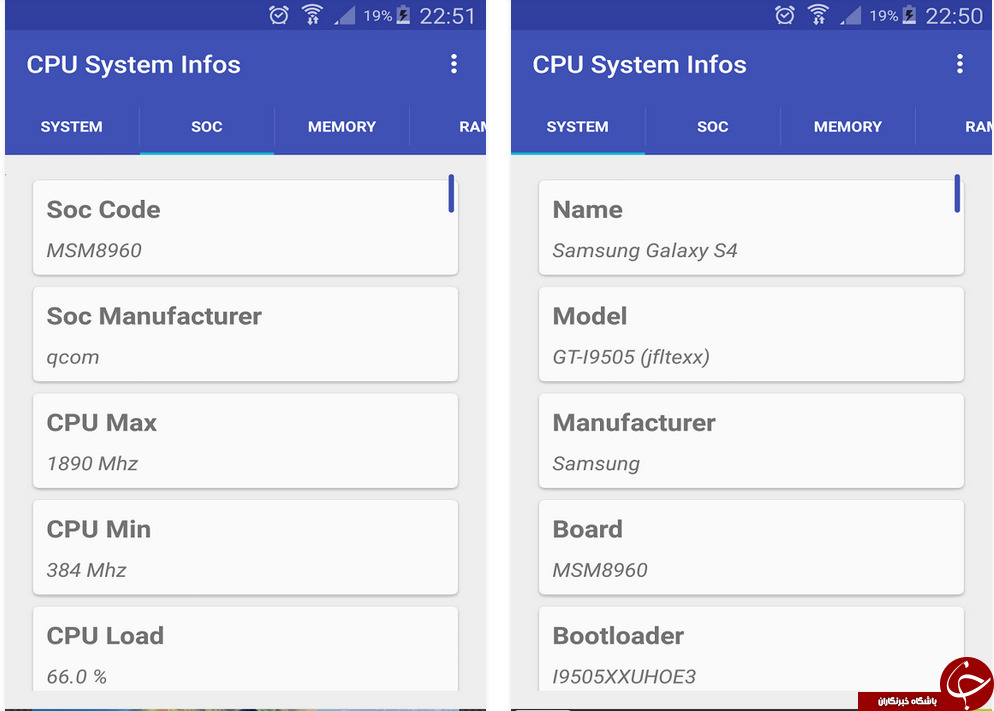Click the MSM8960 value under Board
The height and width of the screenshot is (711, 994).
(x=600, y=570)
